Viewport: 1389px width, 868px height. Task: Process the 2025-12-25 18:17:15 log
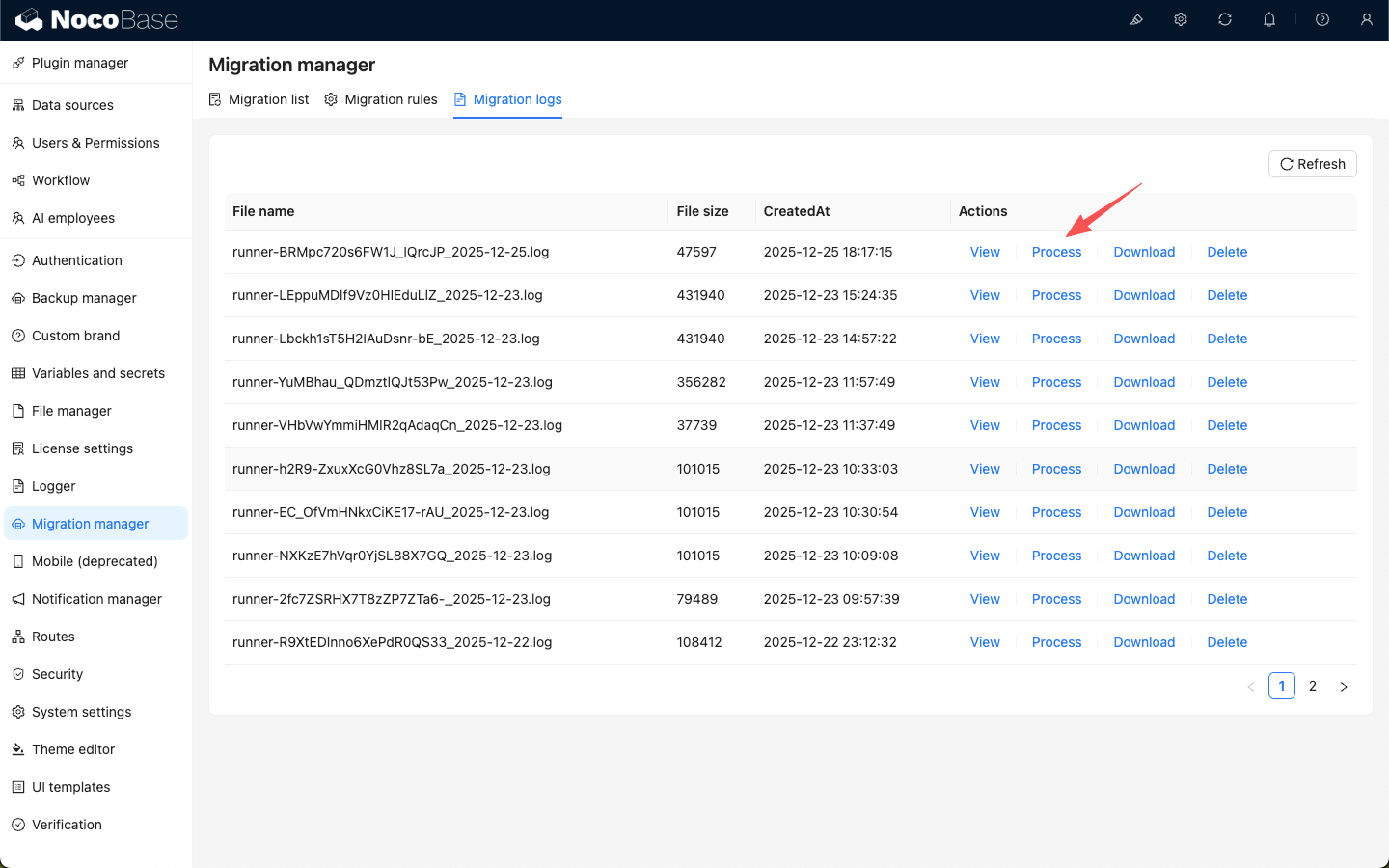[x=1056, y=252]
